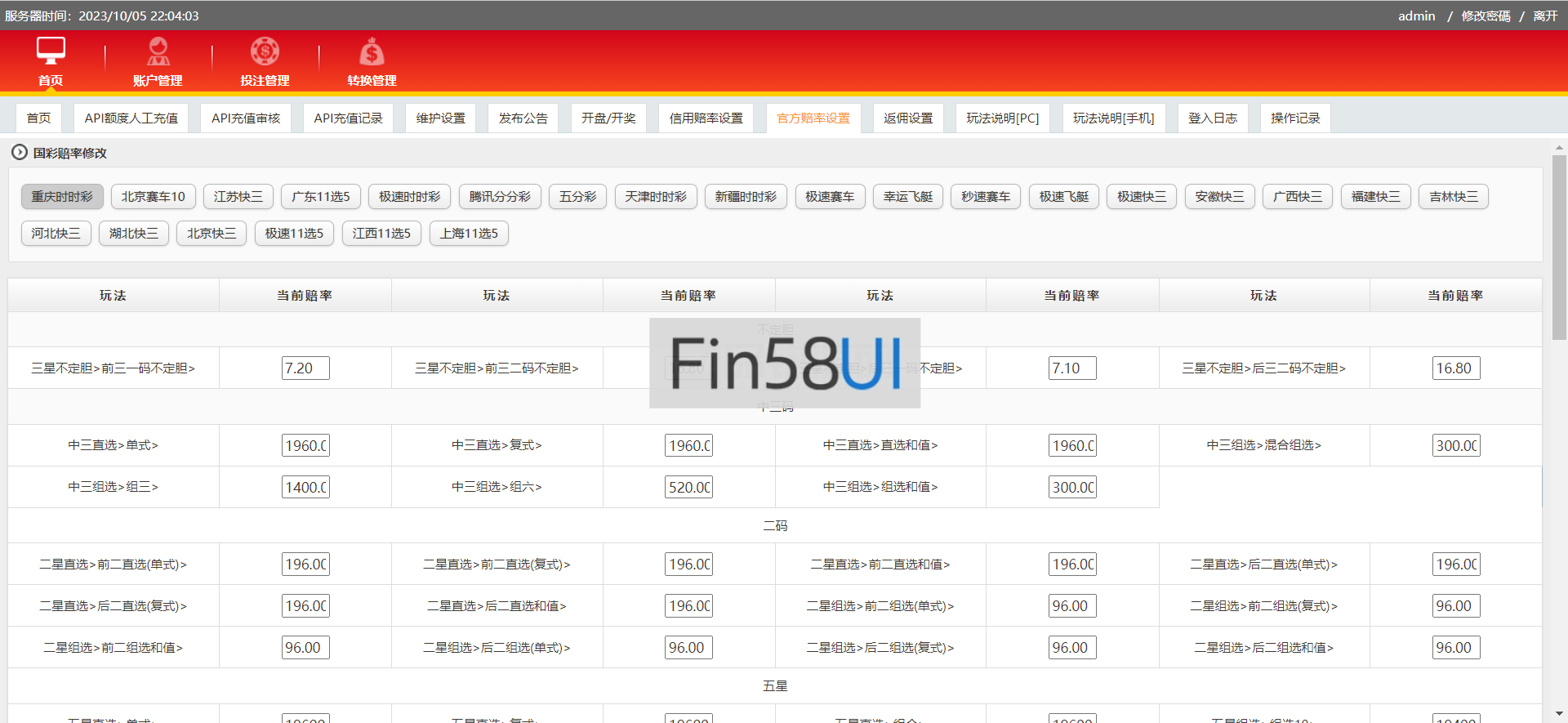The width and height of the screenshot is (1568, 723).
Task: Click 离开 logout link
Action: (x=1544, y=16)
